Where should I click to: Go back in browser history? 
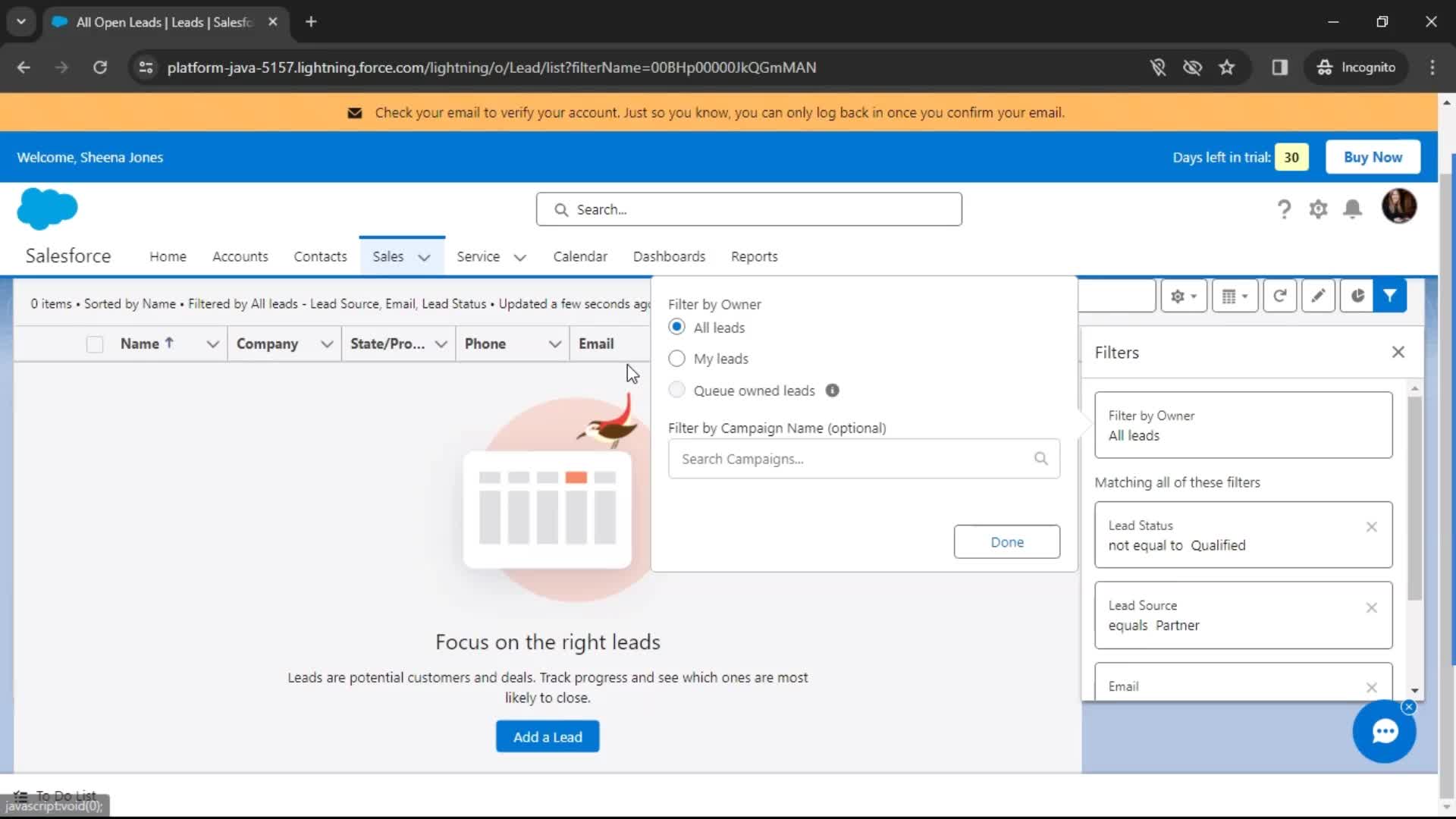(x=24, y=67)
